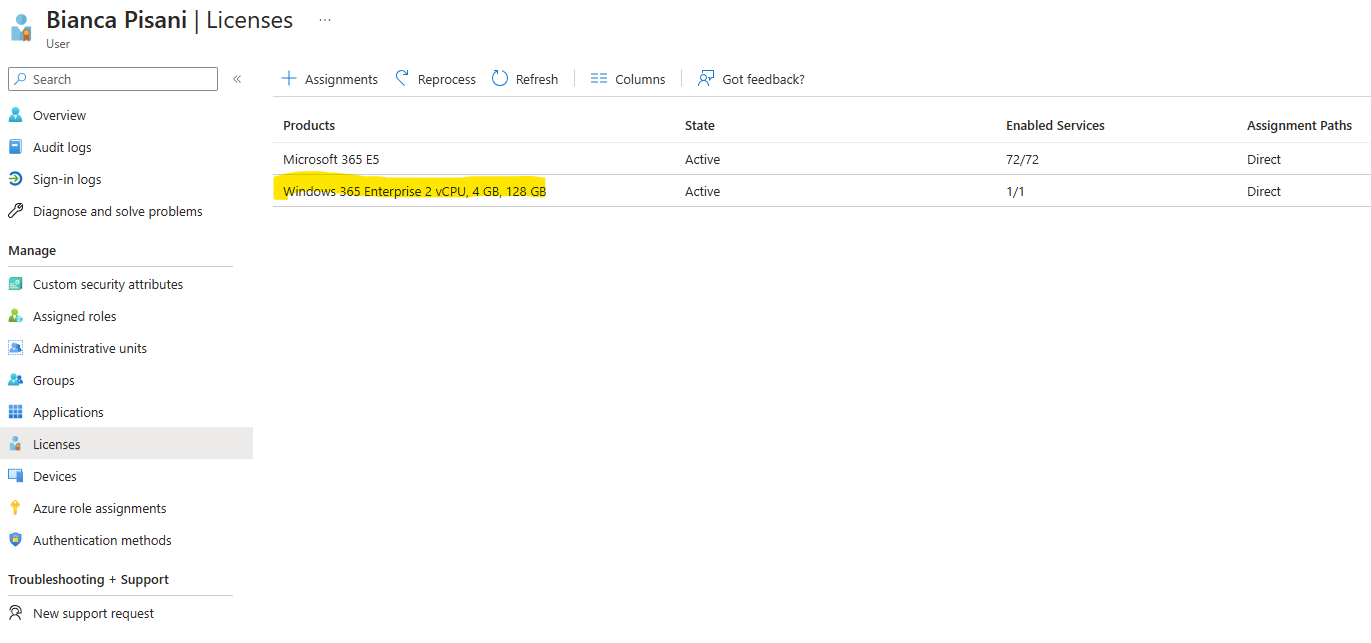Click the Audit logs icon

(x=15, y=147)
